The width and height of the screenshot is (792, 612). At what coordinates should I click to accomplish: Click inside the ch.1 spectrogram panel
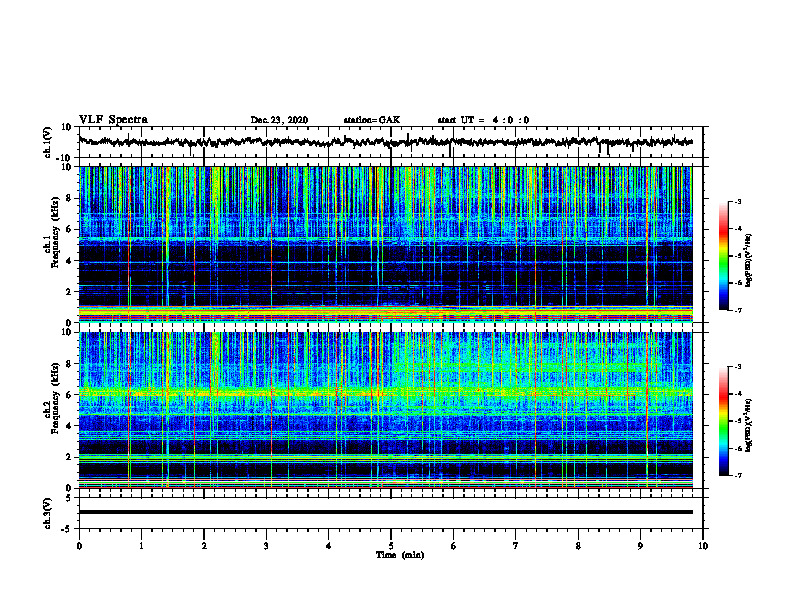pos(386,244)
